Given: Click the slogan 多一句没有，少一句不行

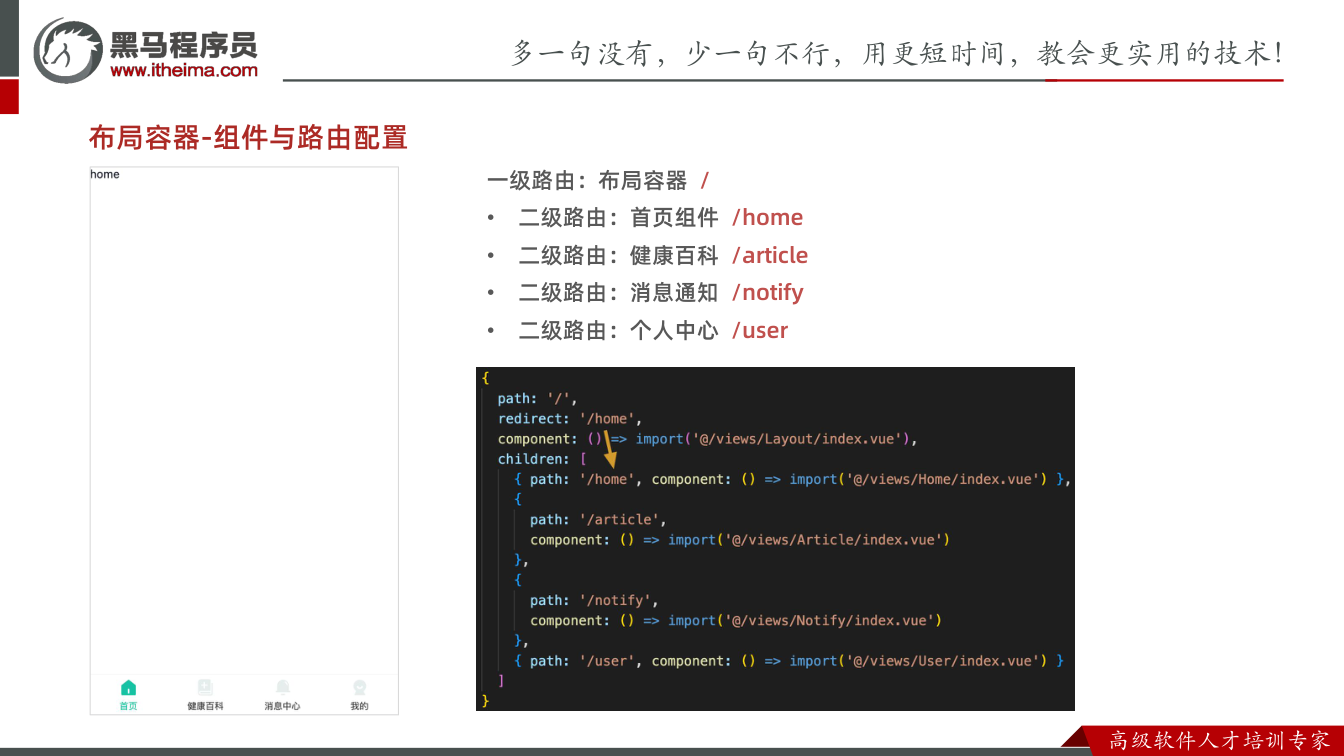Looking at the screenshot, I should (x=671, y=53).
